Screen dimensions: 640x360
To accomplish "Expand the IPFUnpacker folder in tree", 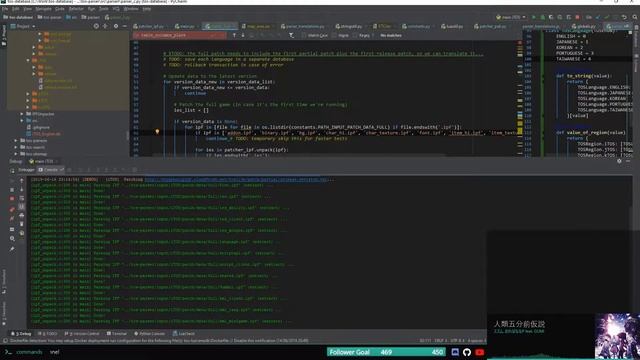I will tap(22, 114).
